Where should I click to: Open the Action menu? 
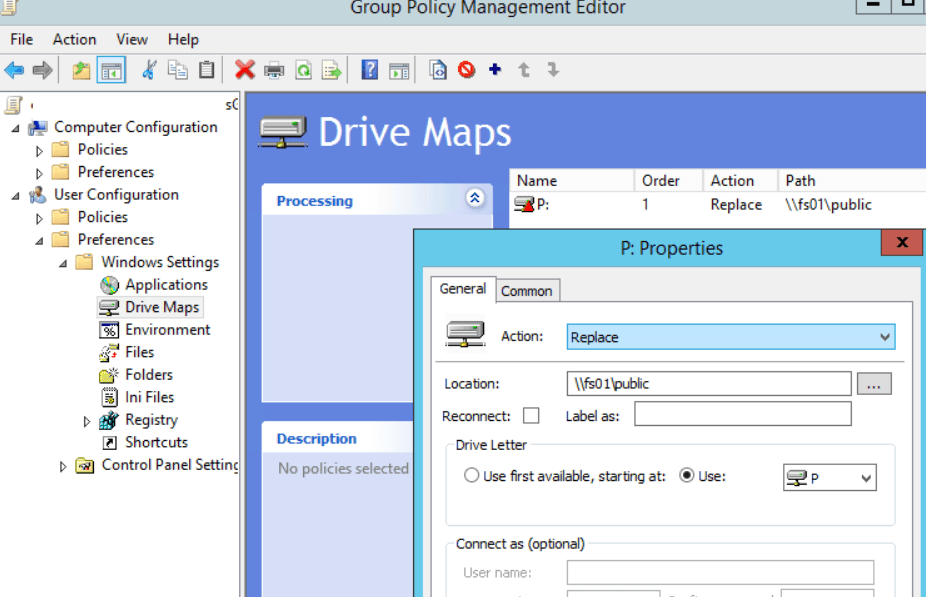point(74,40)
